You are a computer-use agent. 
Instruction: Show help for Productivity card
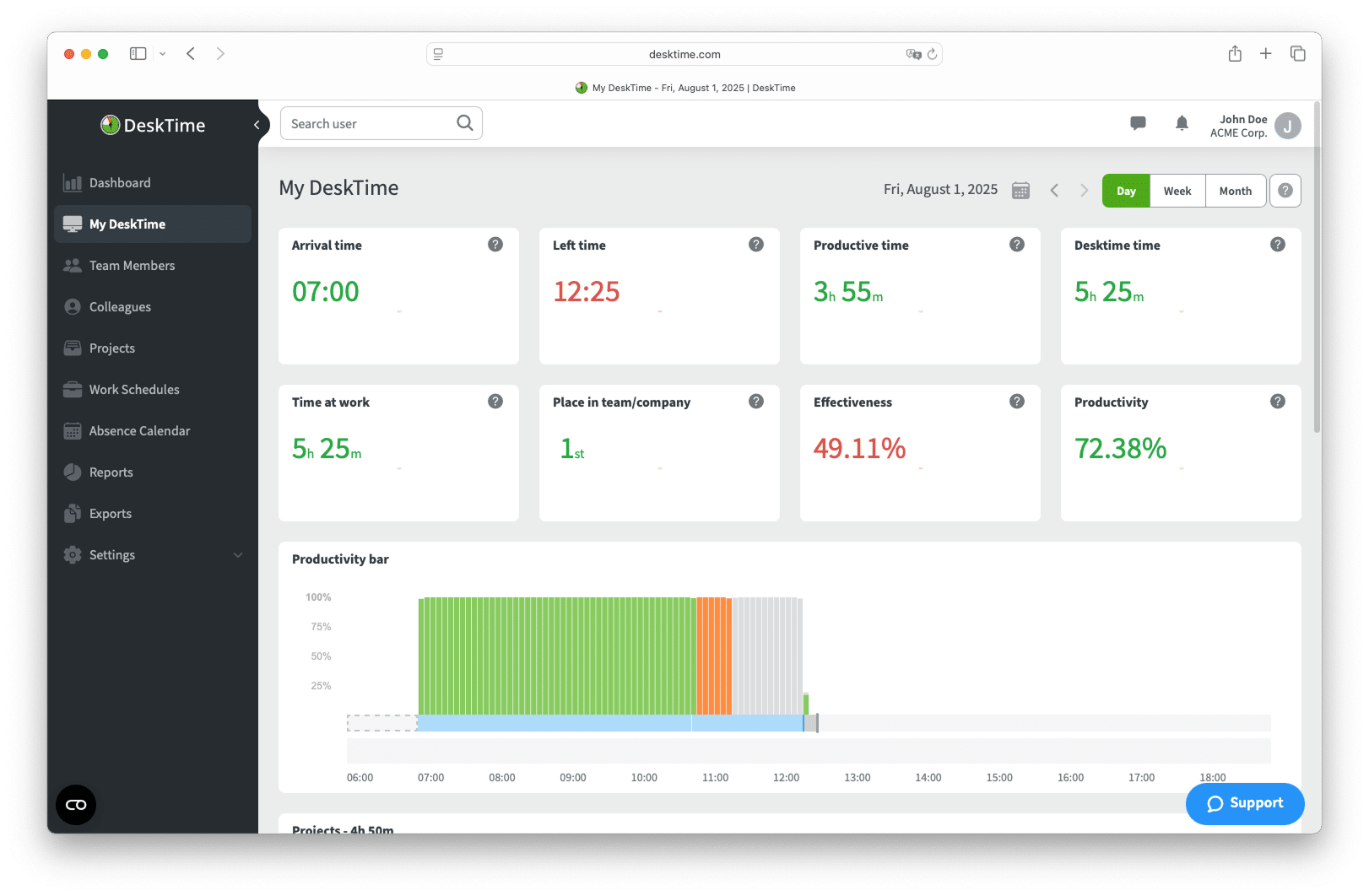tap(1278, 402)
